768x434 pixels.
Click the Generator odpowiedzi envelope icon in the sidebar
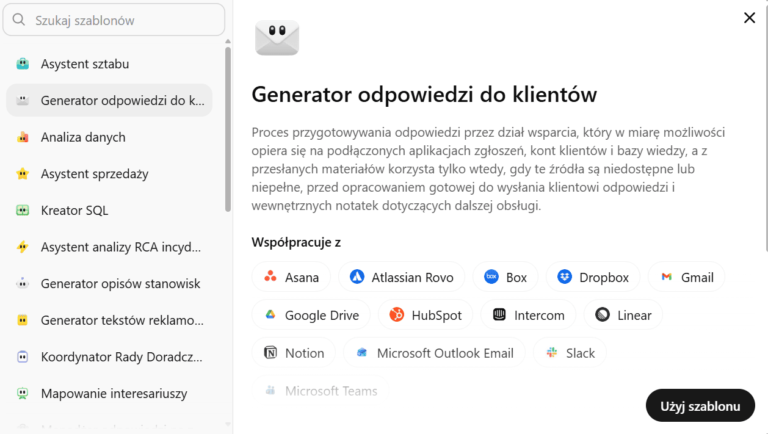coord(23,100)
